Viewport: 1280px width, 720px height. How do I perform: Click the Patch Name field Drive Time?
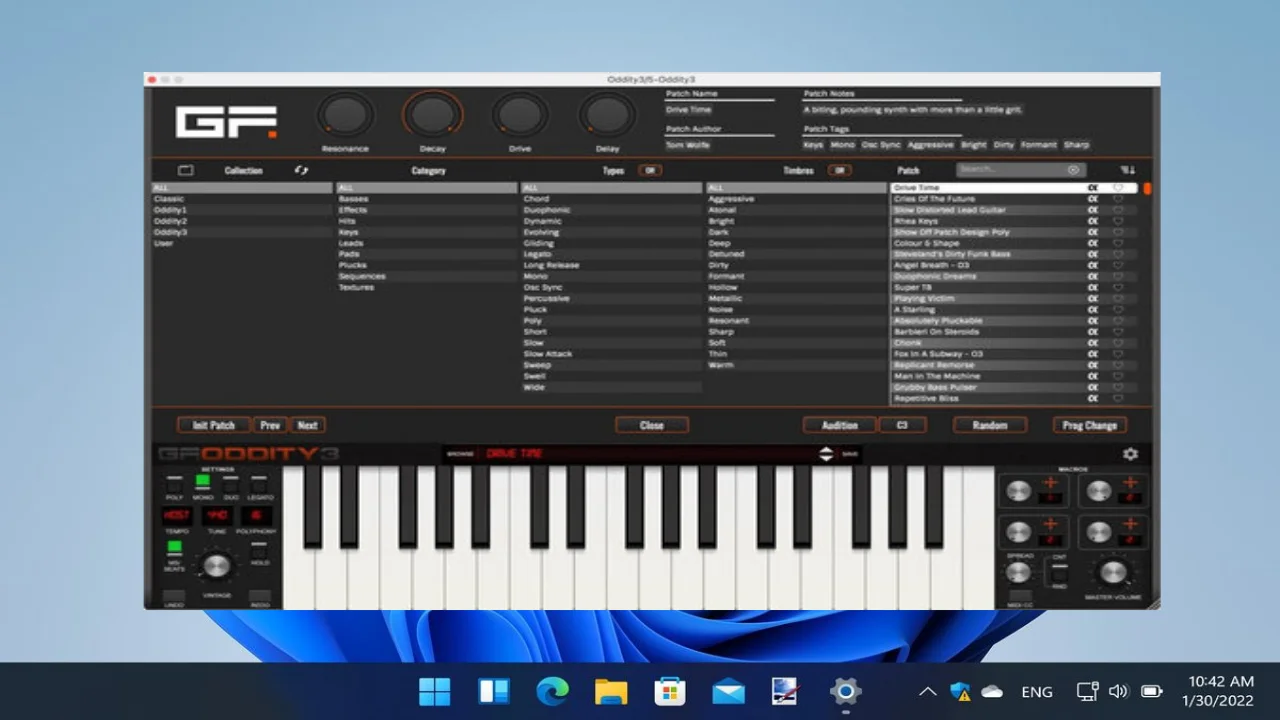(720, 110)
